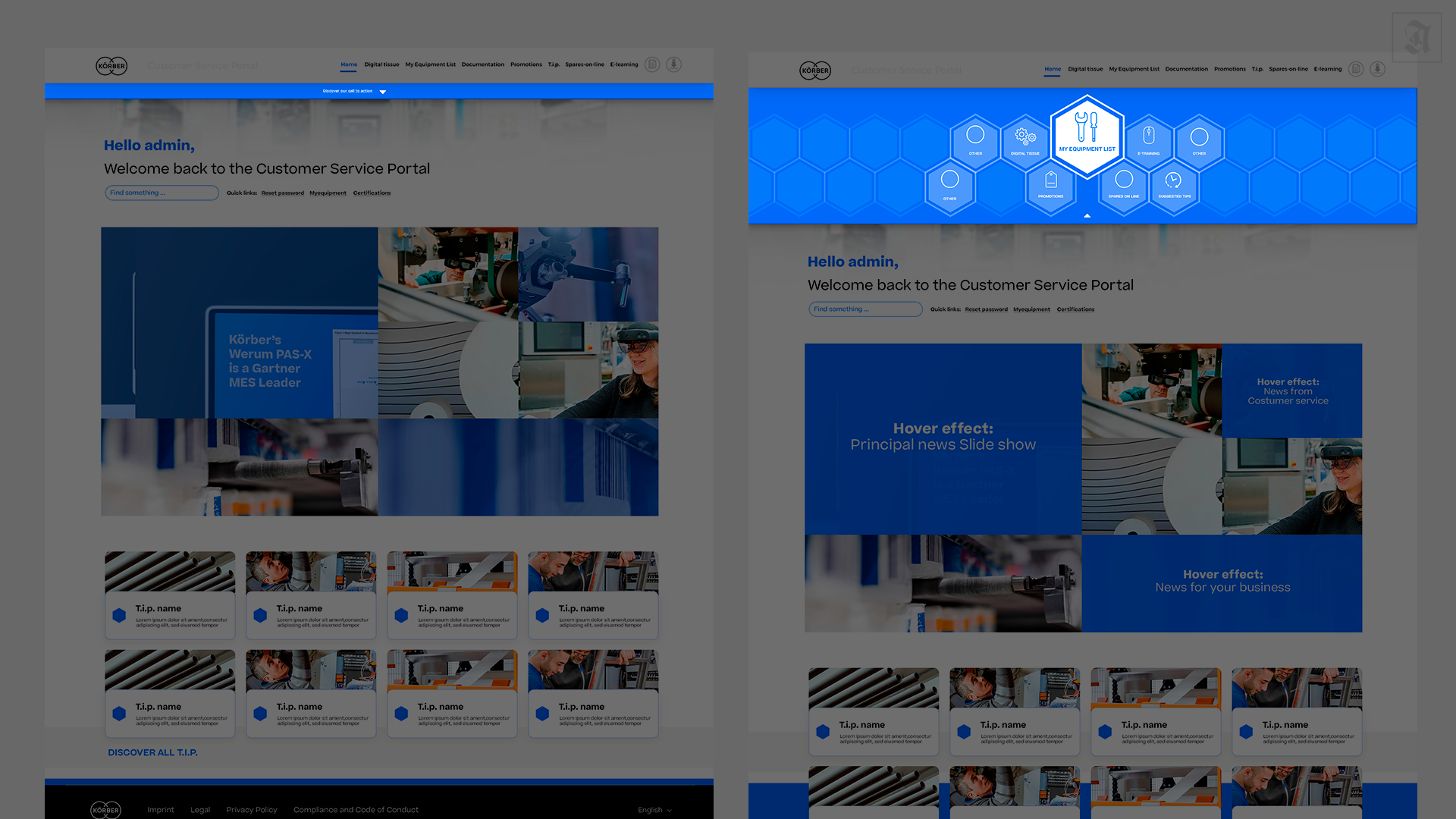Open Documentation menu in left header
This screenshot has height=819, width=1456.
click(x=482, y=64)
